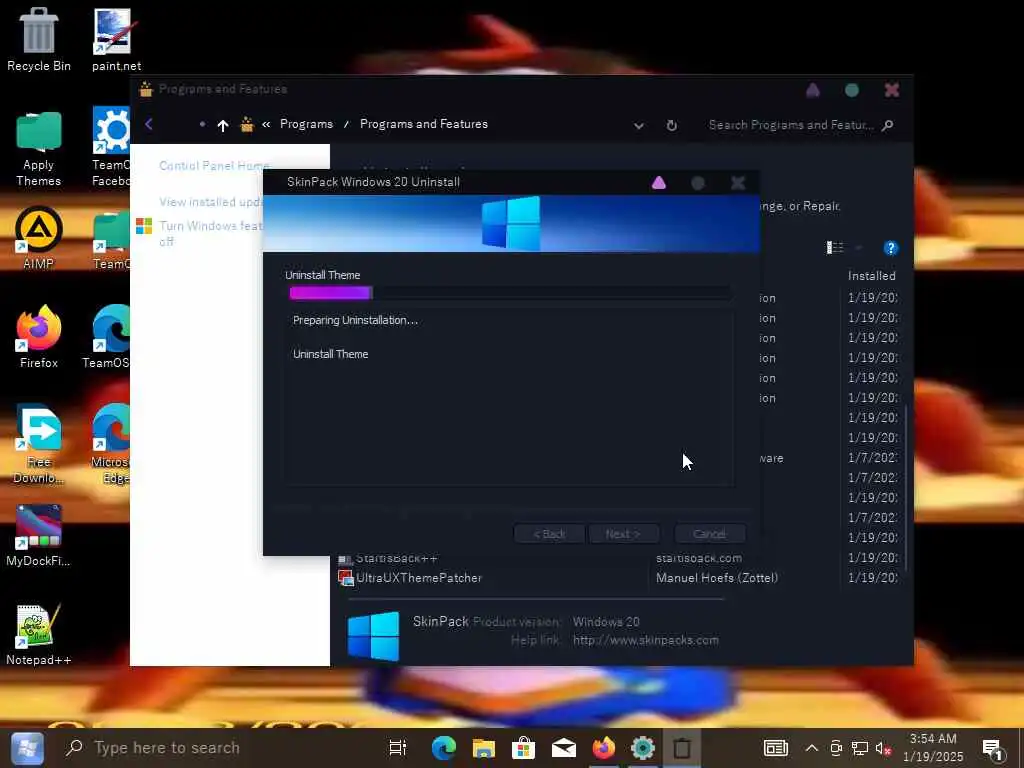Click the Next button in uninstaller
Screen dimensions: 1024x768
click(623, 534)
